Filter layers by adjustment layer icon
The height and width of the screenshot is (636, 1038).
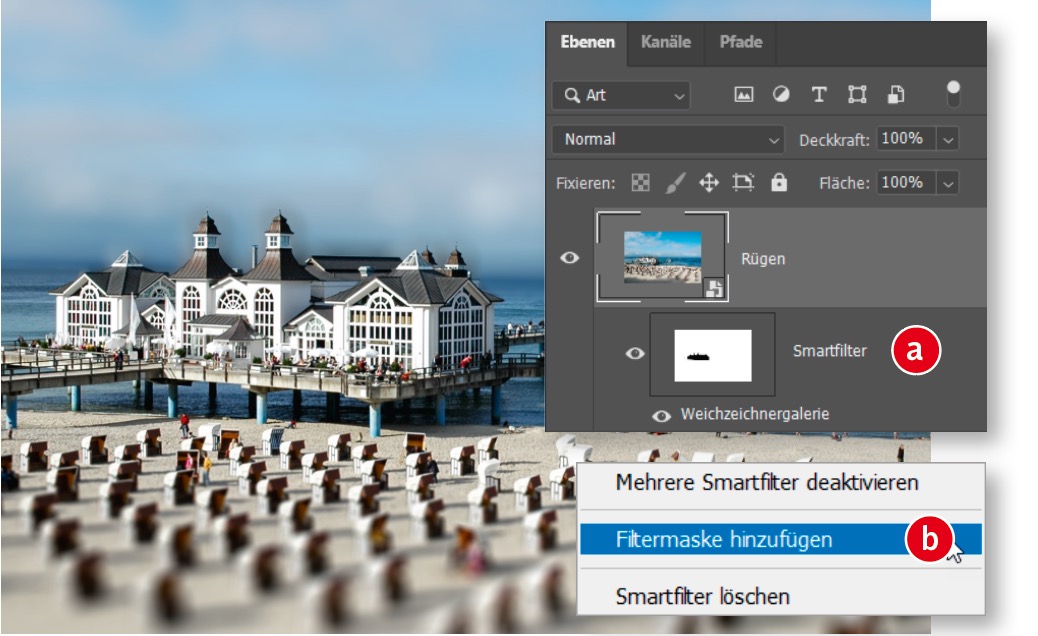click(781, 95)
